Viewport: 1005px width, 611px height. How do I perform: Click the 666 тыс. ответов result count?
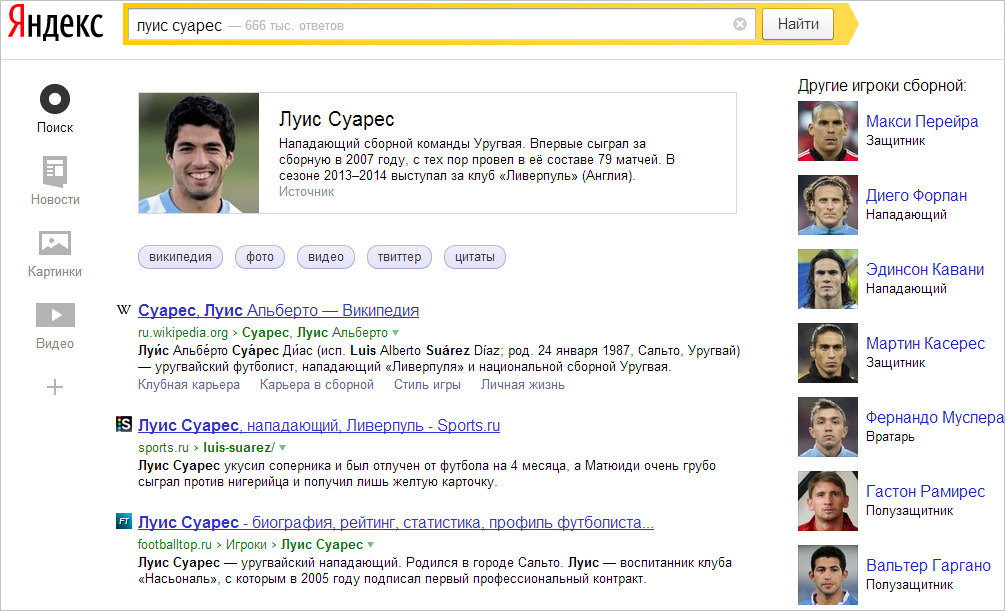click(294, 26)
